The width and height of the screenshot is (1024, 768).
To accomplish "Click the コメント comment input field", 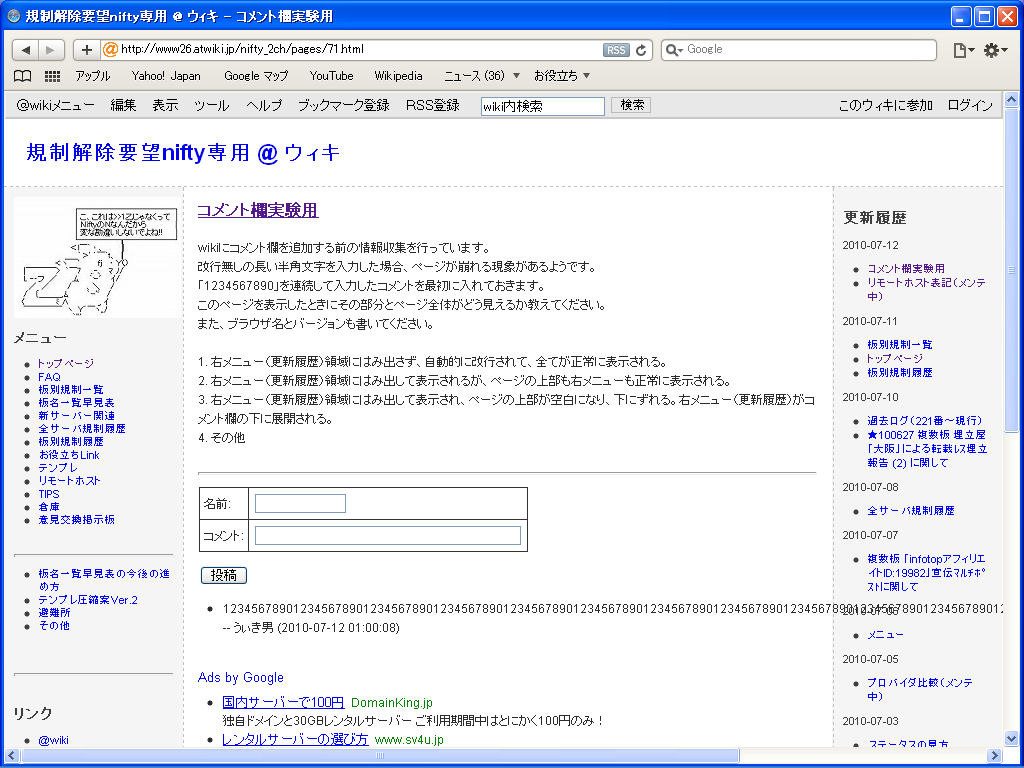I will 387,536.
